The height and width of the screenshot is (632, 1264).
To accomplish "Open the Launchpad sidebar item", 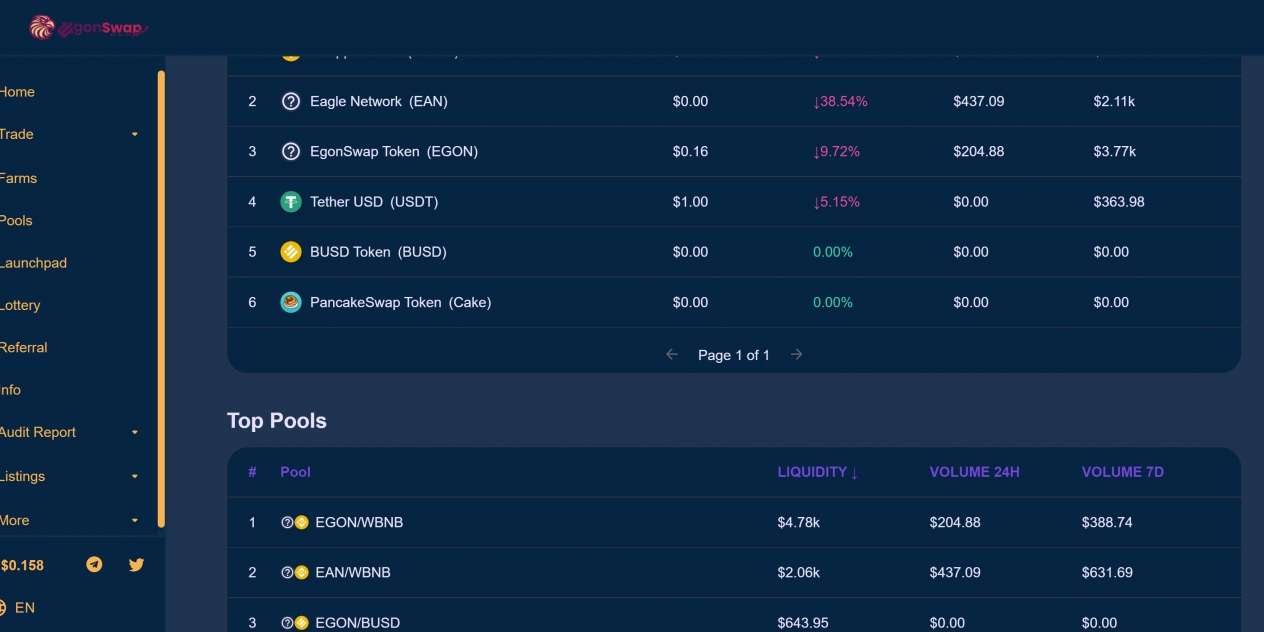I will click(33, 263).
